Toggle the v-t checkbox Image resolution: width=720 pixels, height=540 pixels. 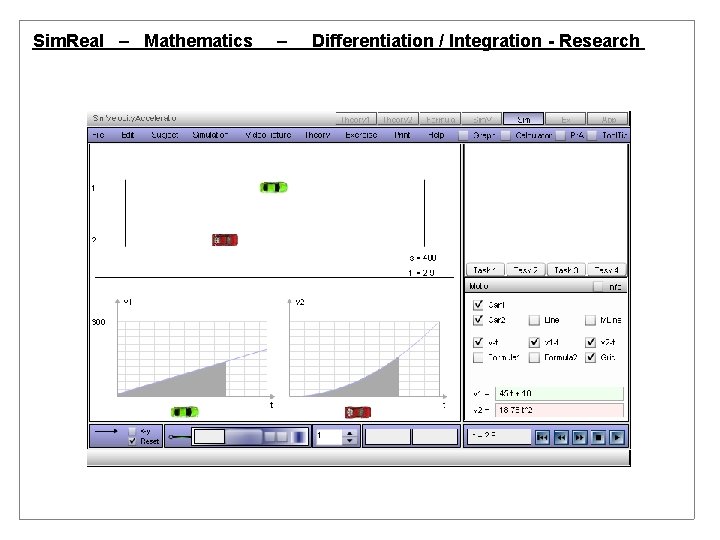click(x=478, y=342)
